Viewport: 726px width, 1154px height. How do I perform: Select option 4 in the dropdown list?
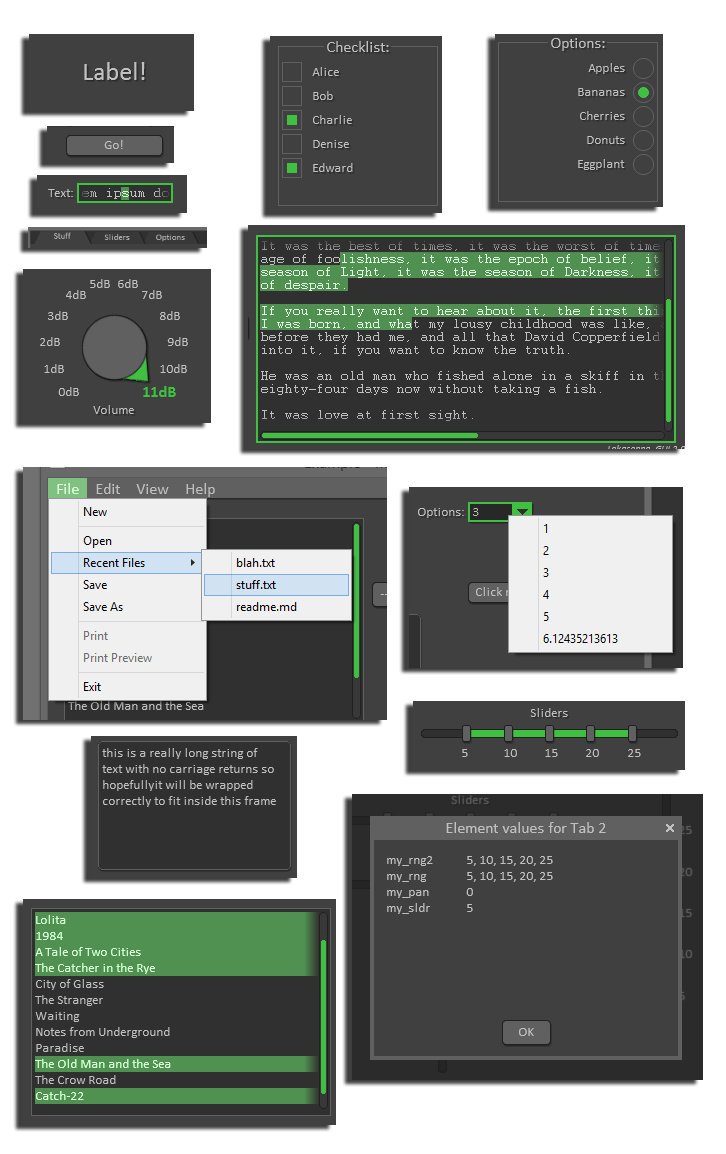click(591, 594)
